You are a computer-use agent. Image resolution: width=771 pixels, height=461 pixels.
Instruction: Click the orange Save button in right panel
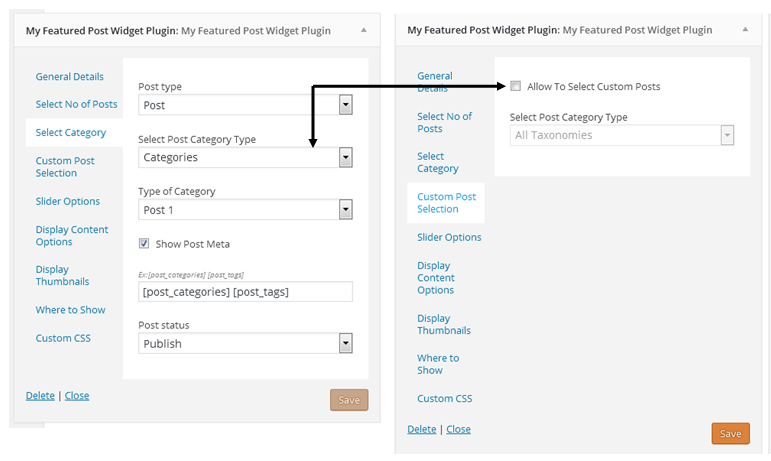[x=730, y=433]
